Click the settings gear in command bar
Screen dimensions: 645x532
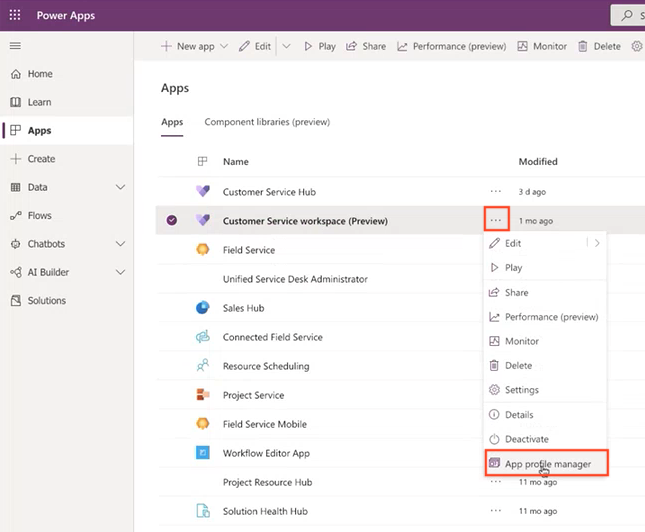pos(637,46)
